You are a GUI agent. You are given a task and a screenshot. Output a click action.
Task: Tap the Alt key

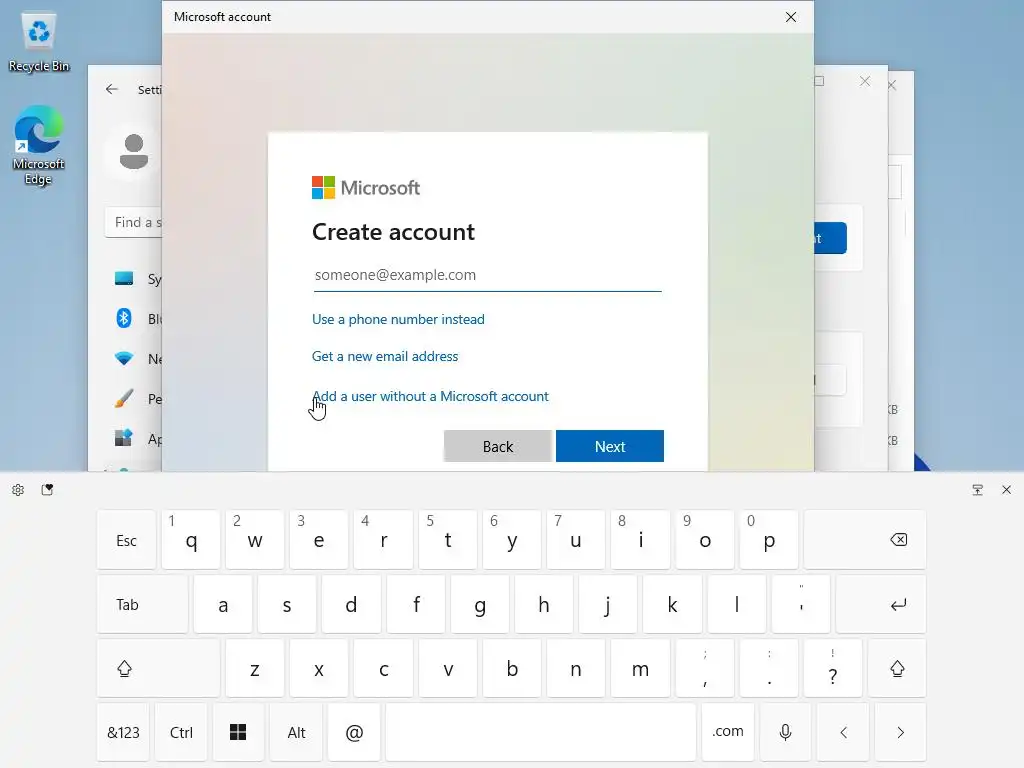pos(296,732)
